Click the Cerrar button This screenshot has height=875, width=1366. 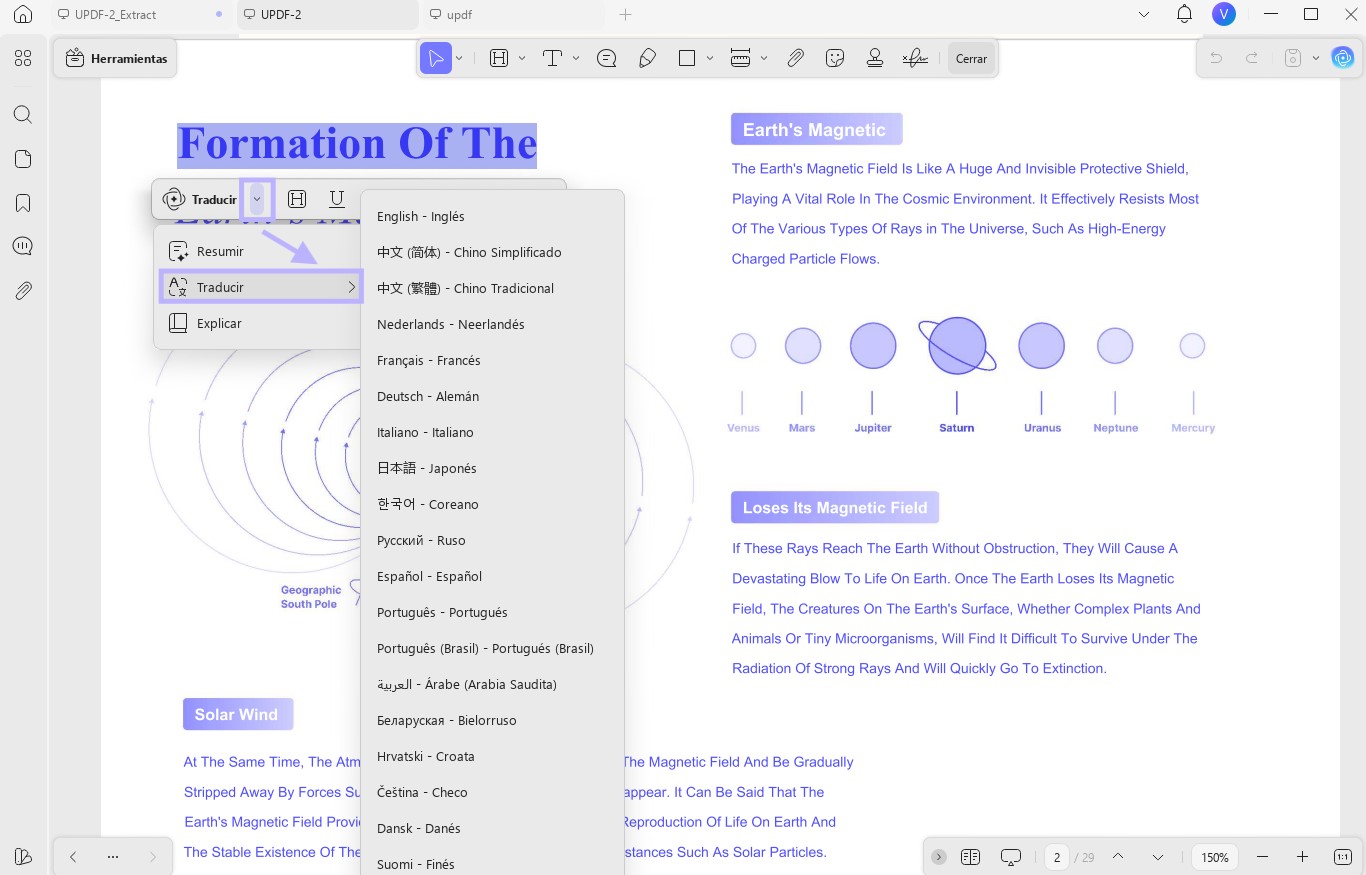coord(971,58)
